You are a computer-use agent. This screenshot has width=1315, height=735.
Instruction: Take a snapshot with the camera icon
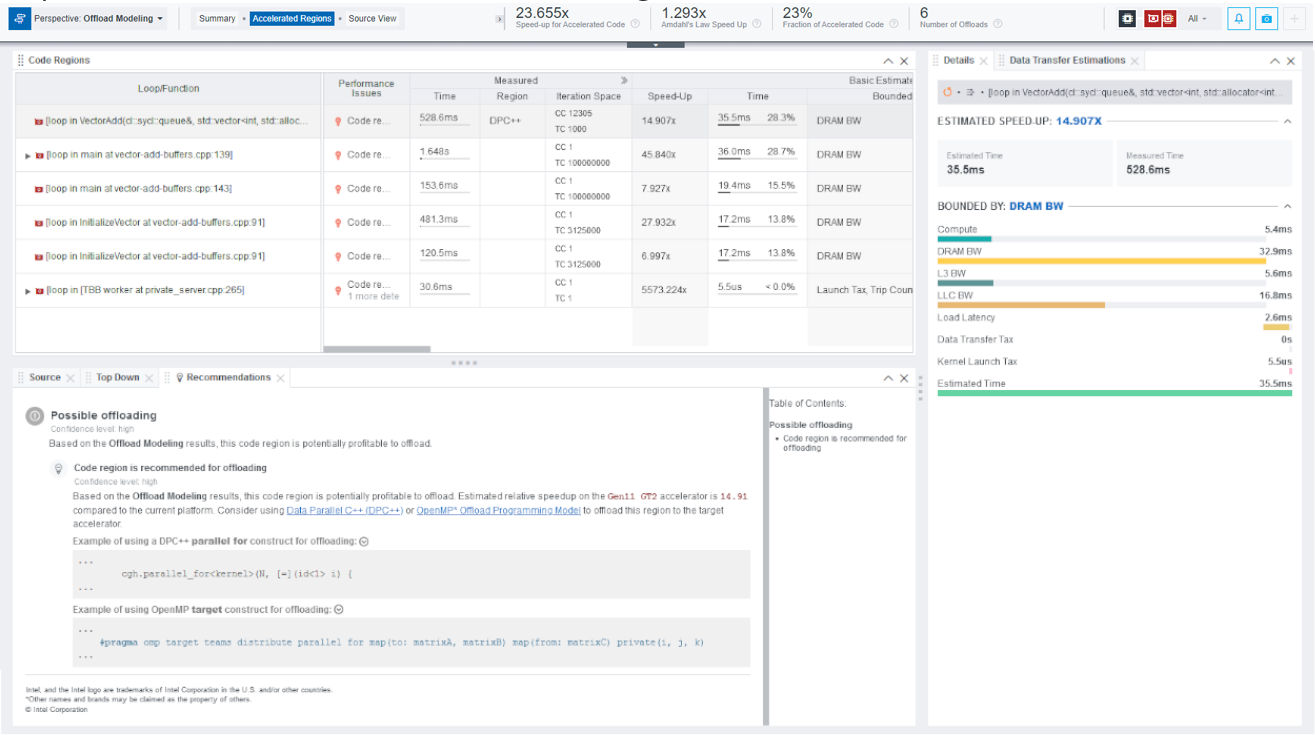(x=1267, y=18)
